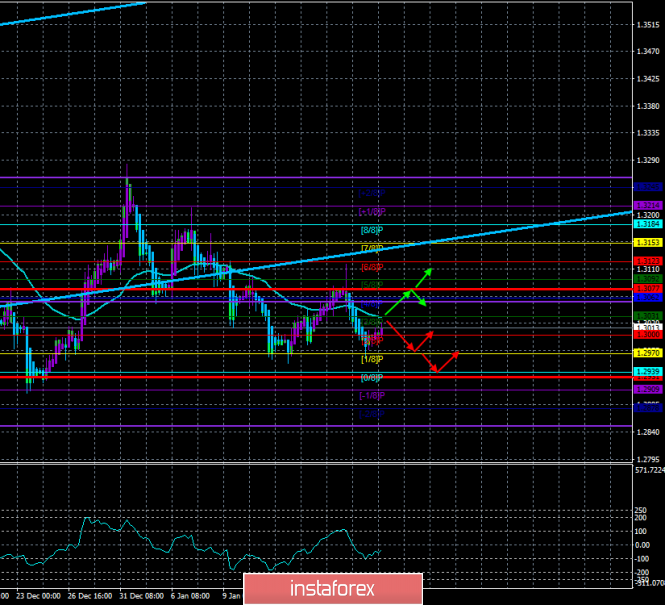Click the [-2/8]P level label
This screenshot has width=665, height=605.
[x=372, y=414]
